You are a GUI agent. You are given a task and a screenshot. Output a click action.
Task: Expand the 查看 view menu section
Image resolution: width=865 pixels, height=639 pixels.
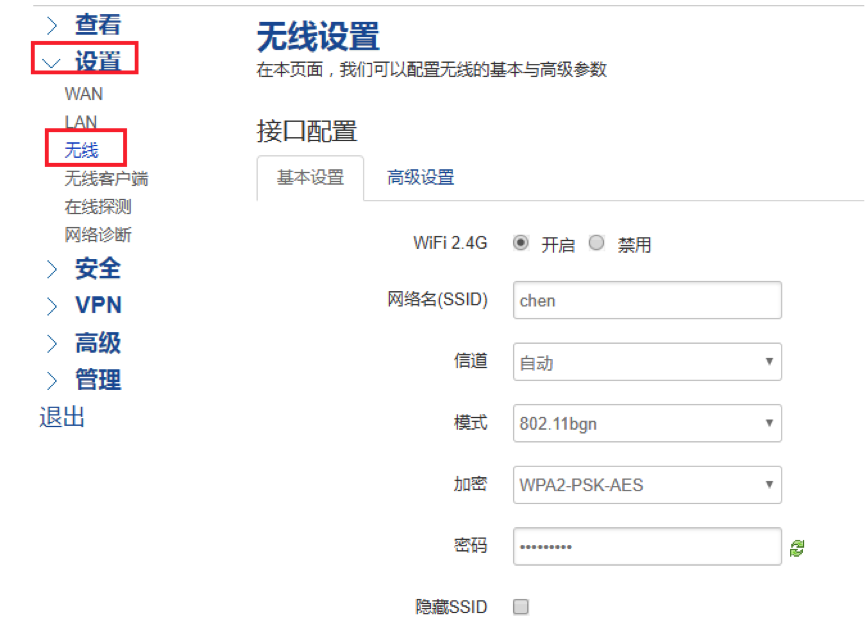[100, 23]
